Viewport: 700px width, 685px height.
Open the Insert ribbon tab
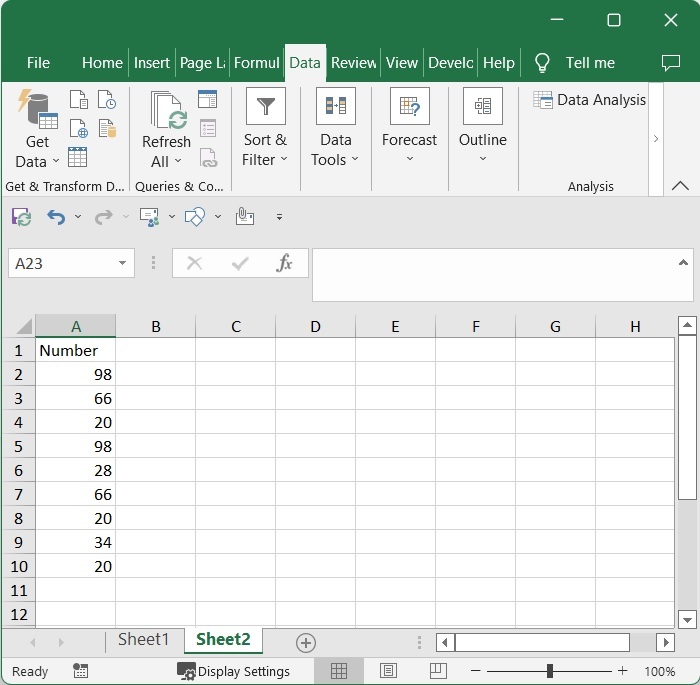[152, 62]
